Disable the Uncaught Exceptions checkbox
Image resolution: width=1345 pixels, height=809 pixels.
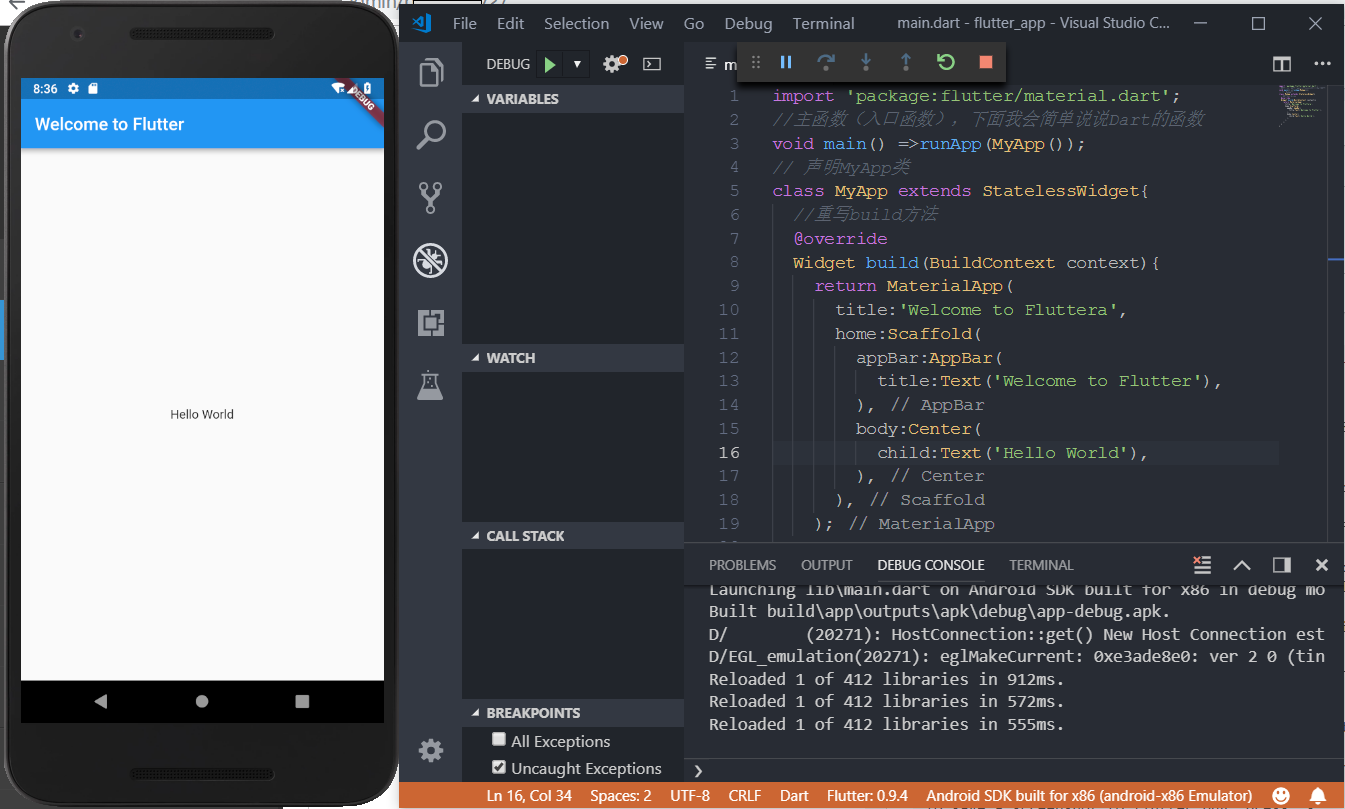499,767
